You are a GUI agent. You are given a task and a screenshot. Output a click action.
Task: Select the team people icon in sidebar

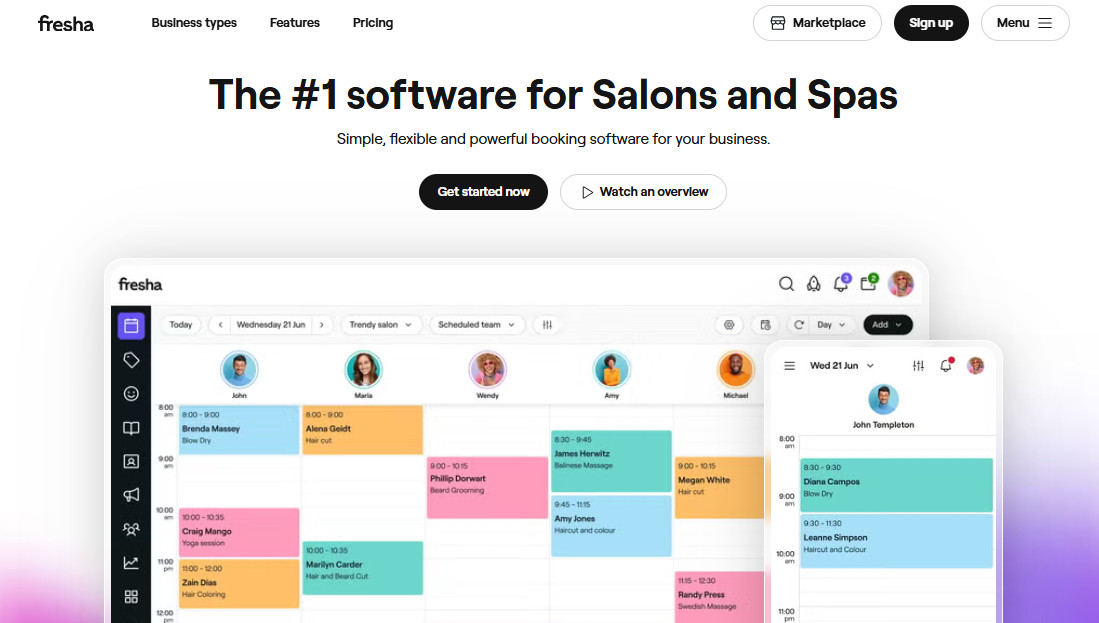[x=131, y=529]
